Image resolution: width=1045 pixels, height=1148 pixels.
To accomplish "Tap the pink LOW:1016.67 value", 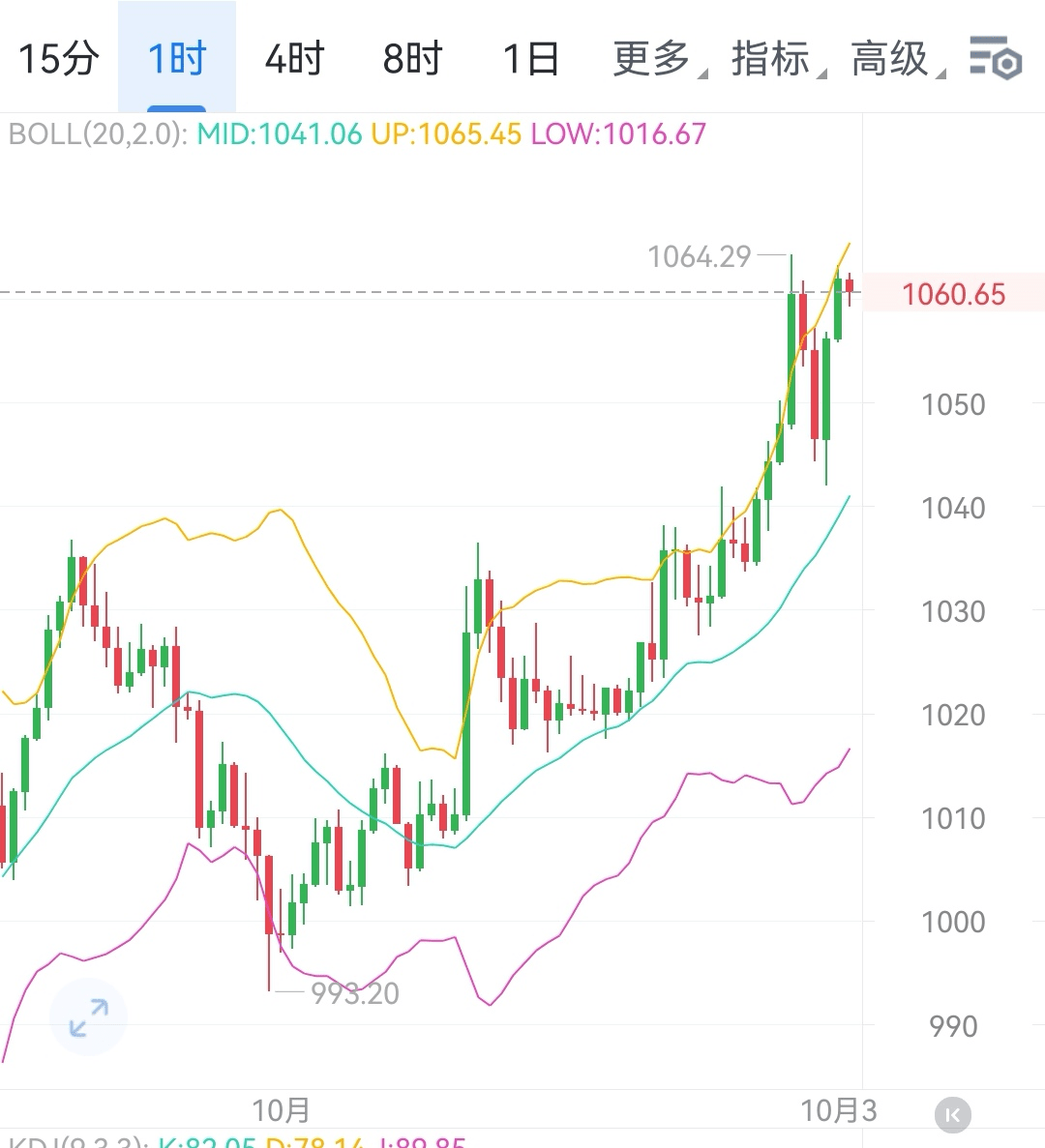I will point(618,133).
